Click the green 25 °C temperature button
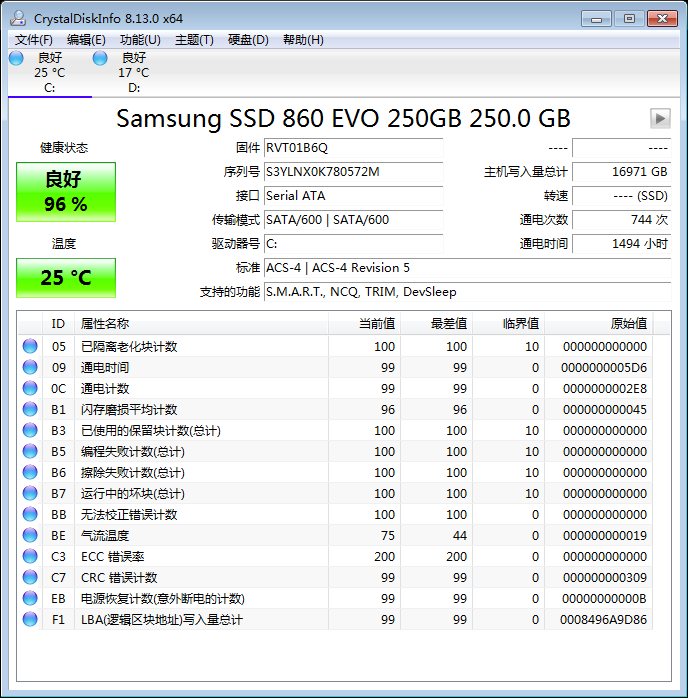The image size is (688, 698). click(66, 278)
